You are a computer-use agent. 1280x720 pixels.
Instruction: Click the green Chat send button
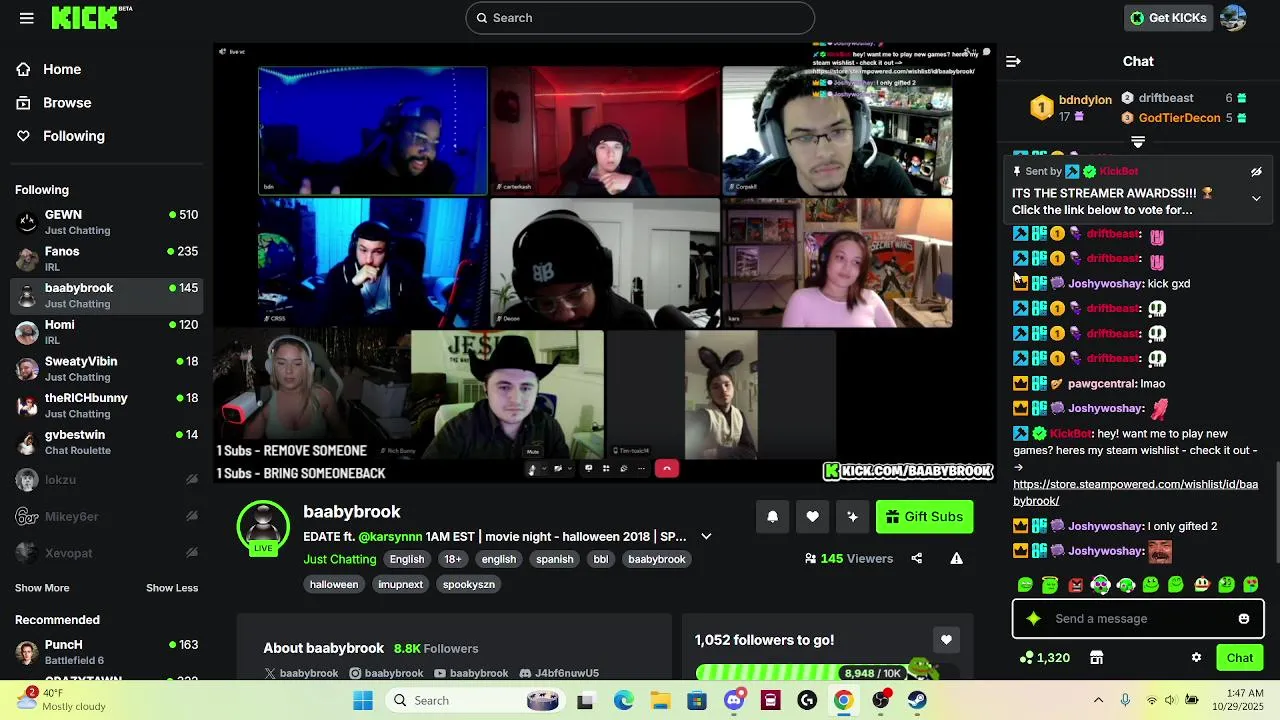pyautogui.click(x=1239, y=657)
